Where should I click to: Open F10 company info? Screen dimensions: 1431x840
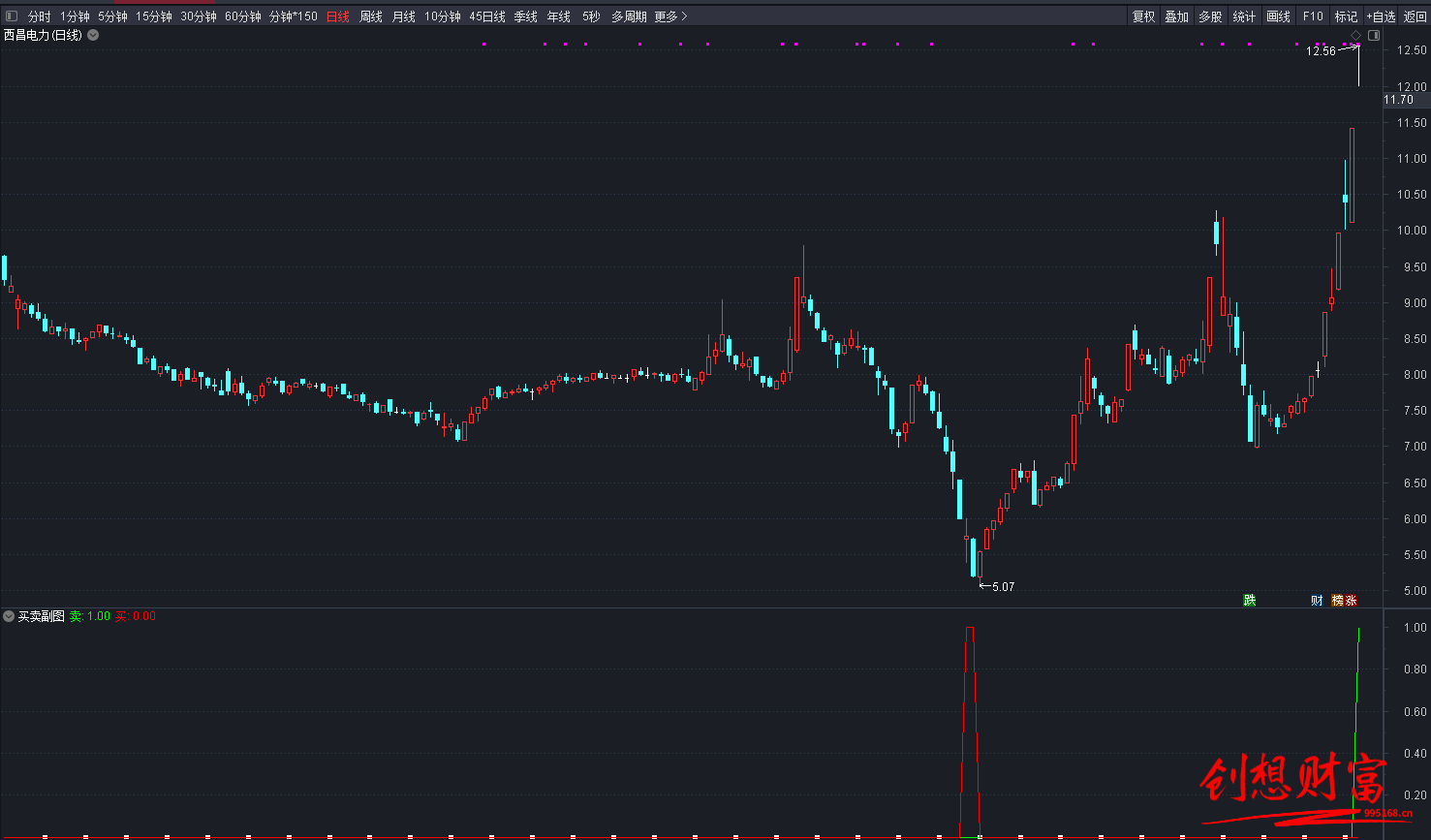click(x=1313, y=16)
